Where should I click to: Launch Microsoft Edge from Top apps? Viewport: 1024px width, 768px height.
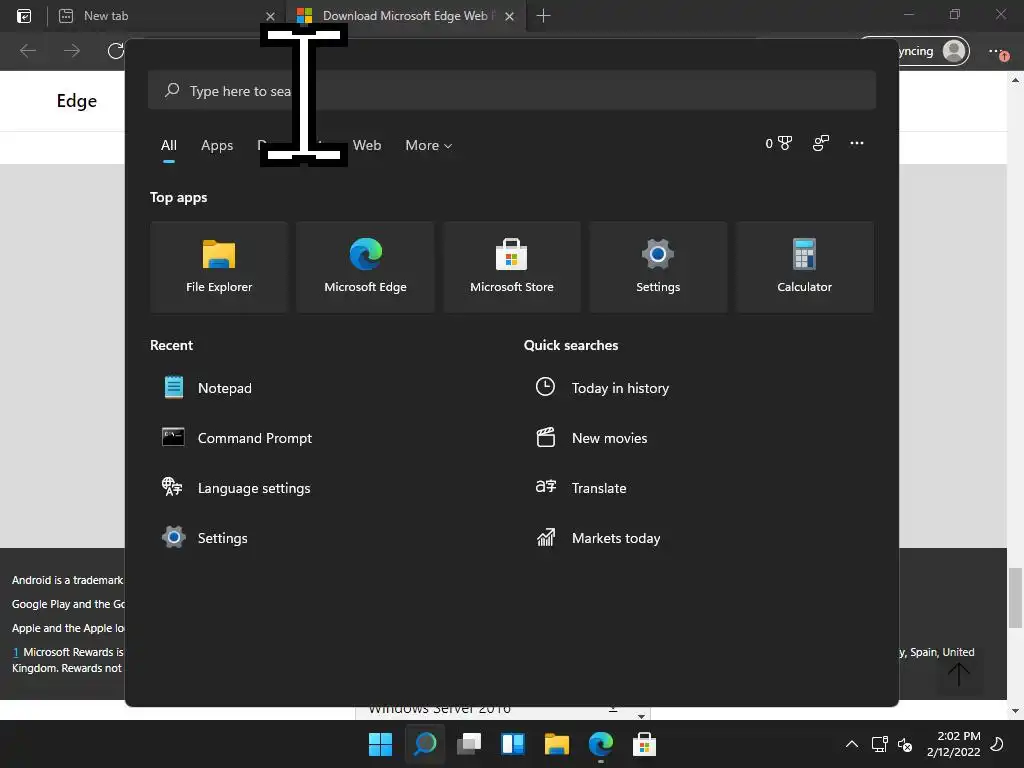[x=365, y=266]
